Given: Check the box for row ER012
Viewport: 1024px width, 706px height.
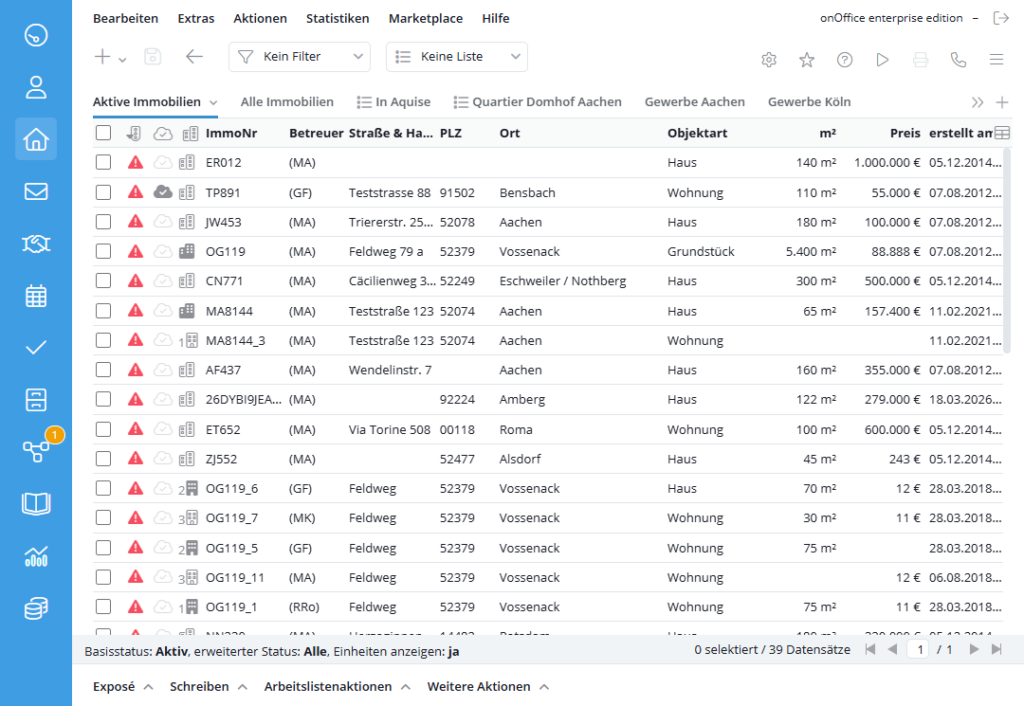Looking at the screenshot, I should 103,163.
